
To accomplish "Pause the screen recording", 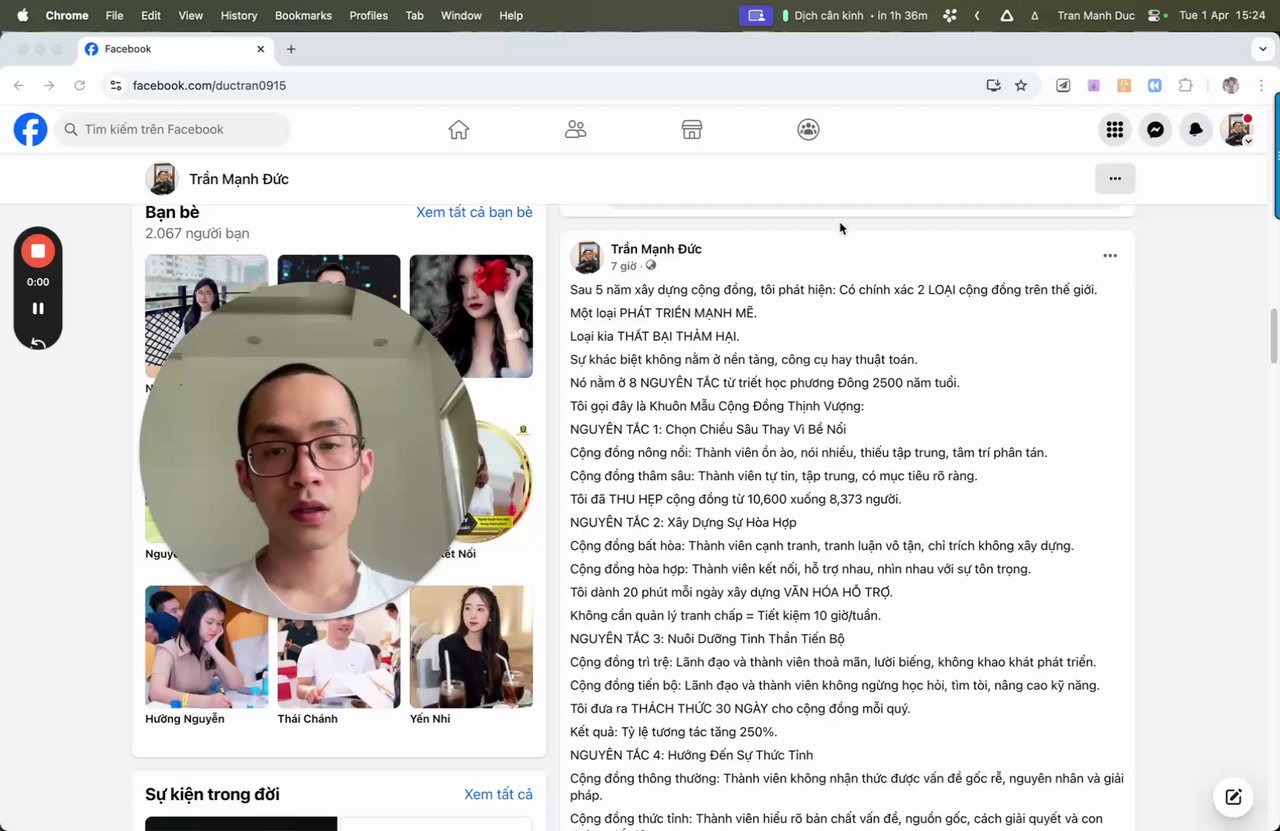I will 38,308.
